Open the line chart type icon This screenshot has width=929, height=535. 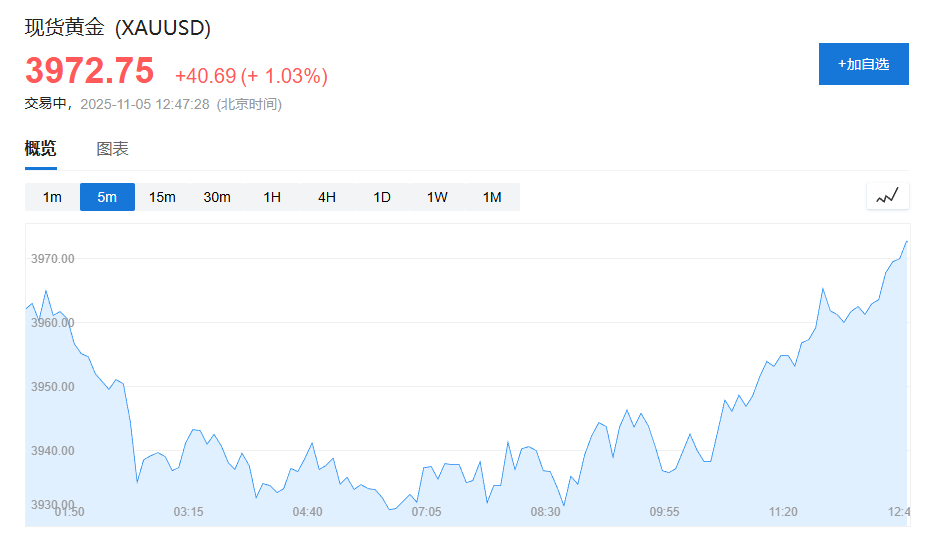click(x=888, y=197)
